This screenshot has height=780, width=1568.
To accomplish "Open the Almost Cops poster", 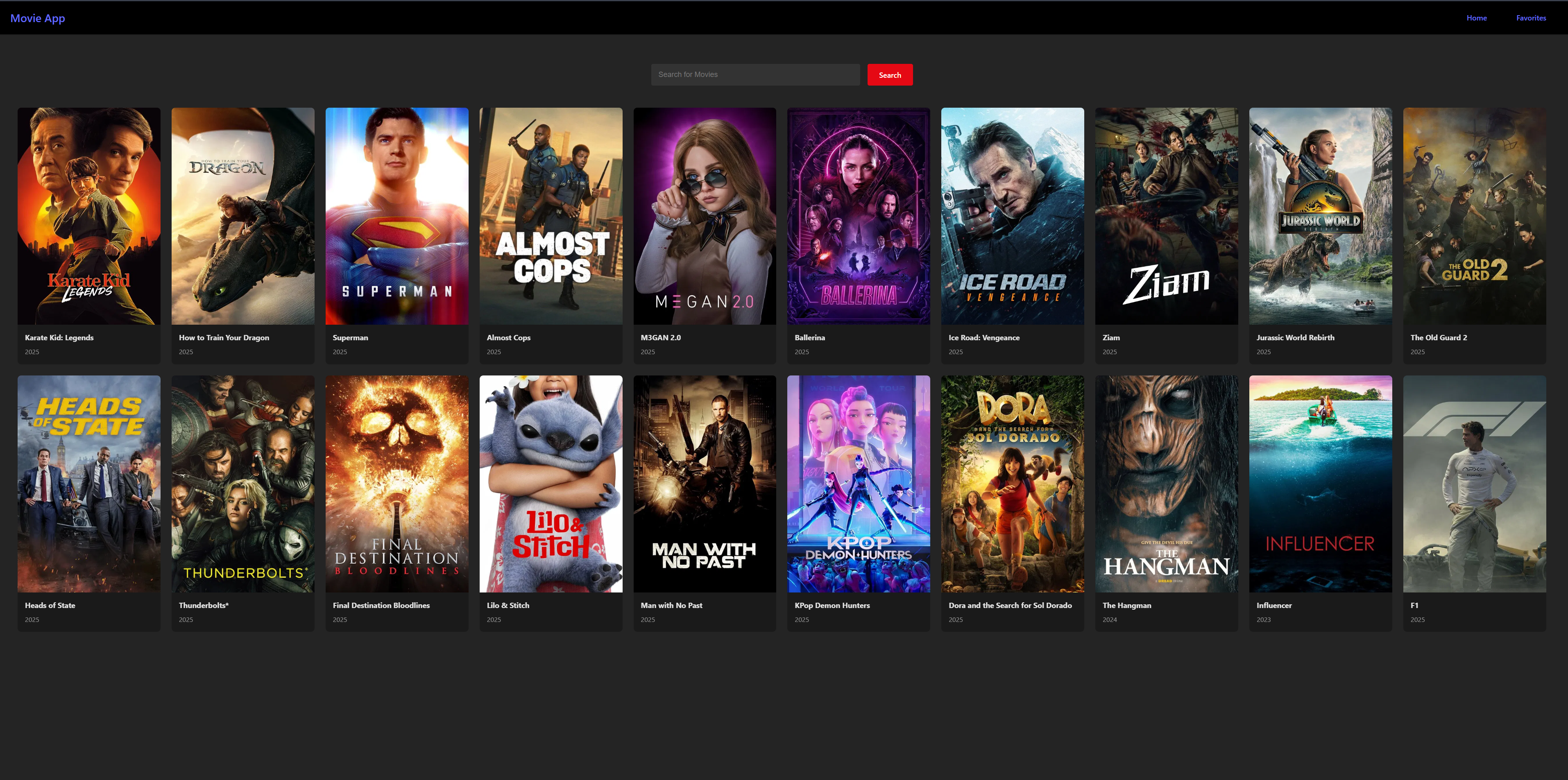I will (551, 216).
